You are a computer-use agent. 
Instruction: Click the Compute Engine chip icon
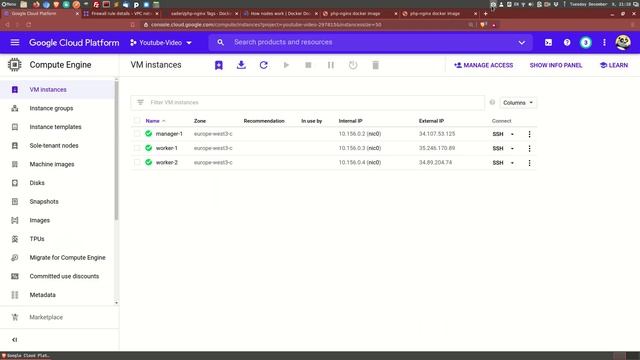(x=14, y=65)
